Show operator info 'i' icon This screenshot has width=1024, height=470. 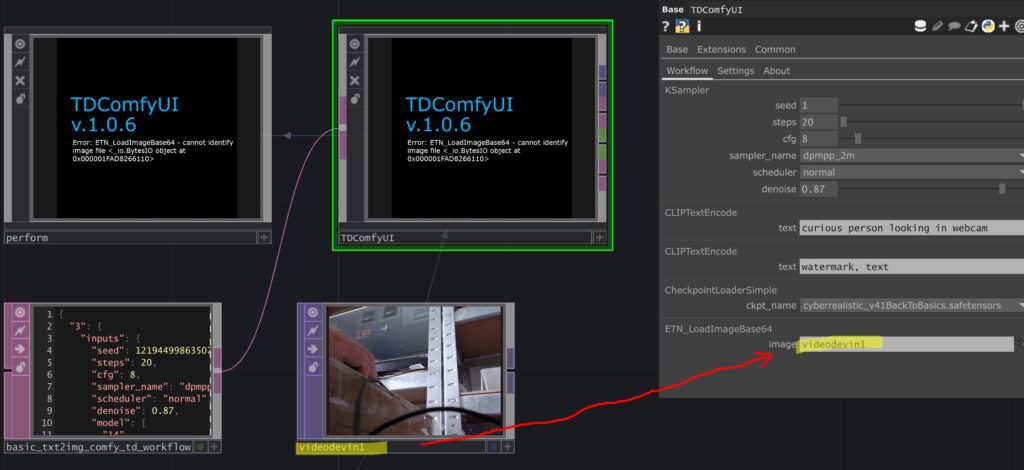click(699, 26)
